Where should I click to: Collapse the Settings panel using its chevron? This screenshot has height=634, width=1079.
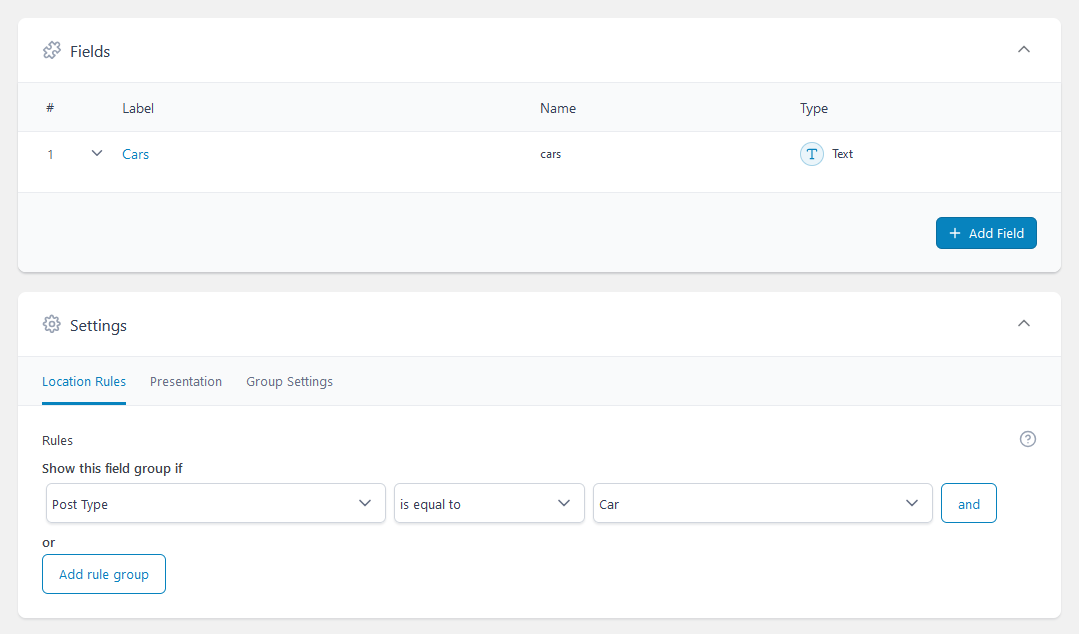[1023, 324]
